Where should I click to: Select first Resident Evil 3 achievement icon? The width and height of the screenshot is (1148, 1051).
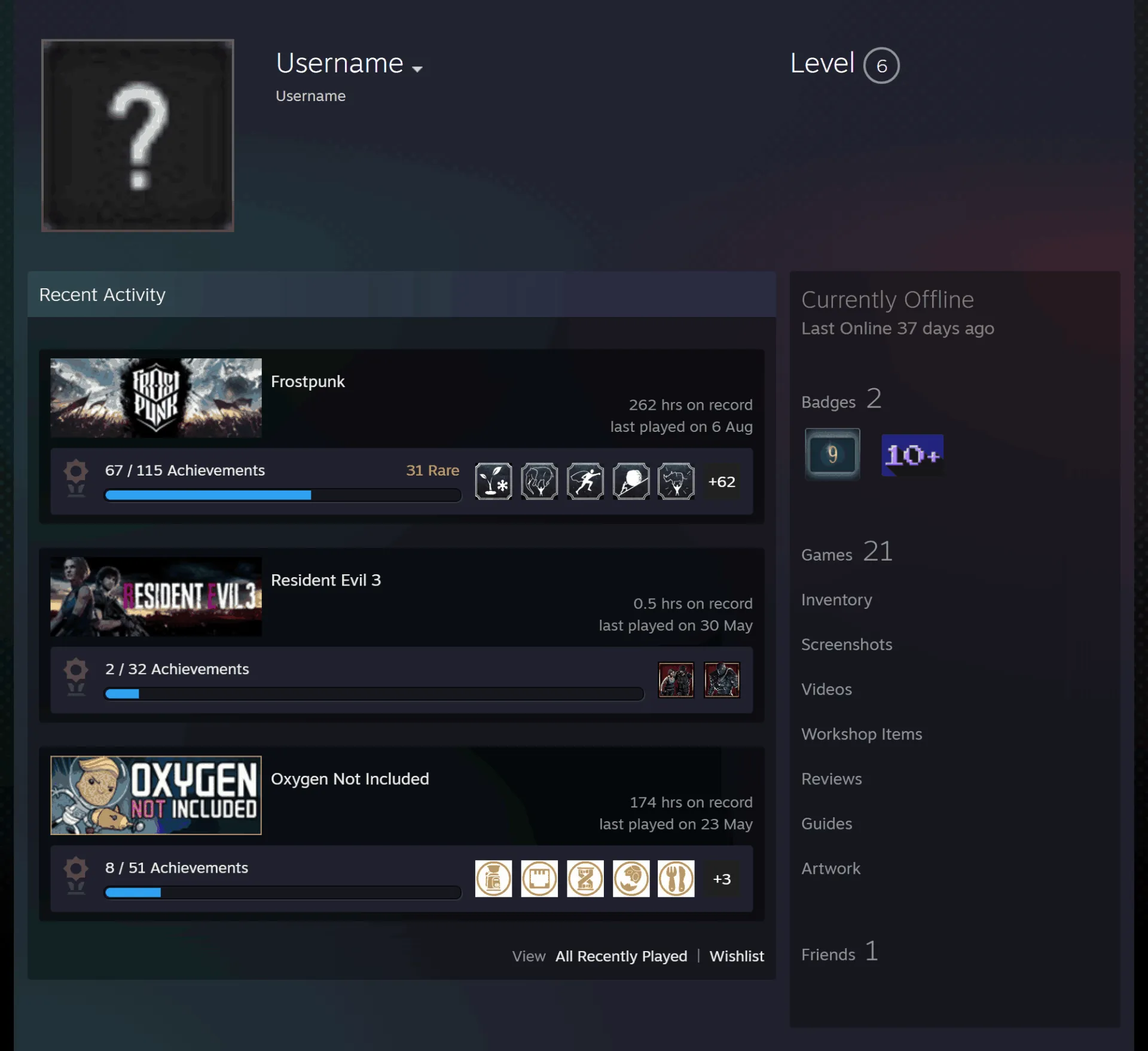(x=676, y=680)
